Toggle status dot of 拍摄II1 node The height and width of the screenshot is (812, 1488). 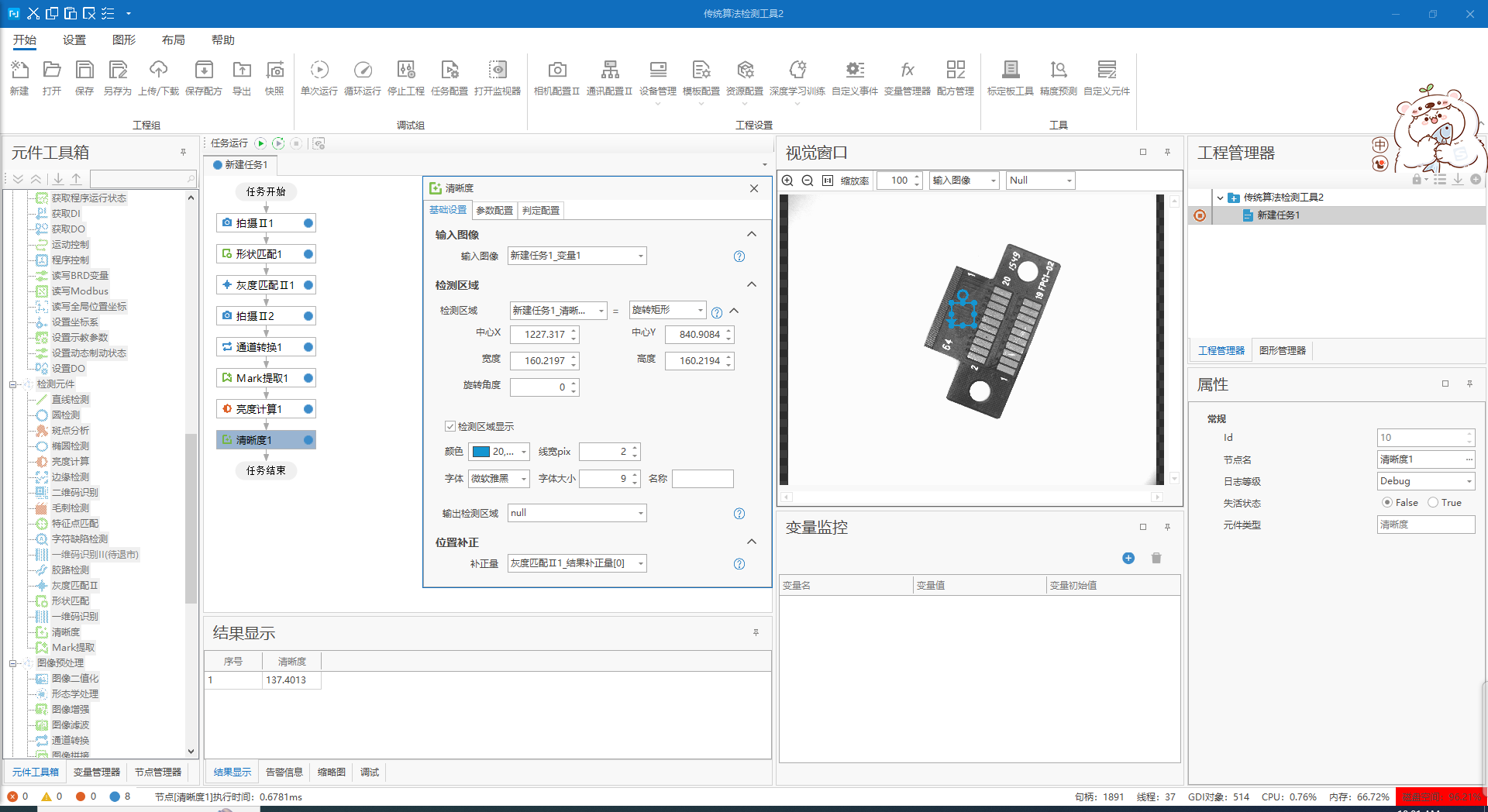point(308,223)
